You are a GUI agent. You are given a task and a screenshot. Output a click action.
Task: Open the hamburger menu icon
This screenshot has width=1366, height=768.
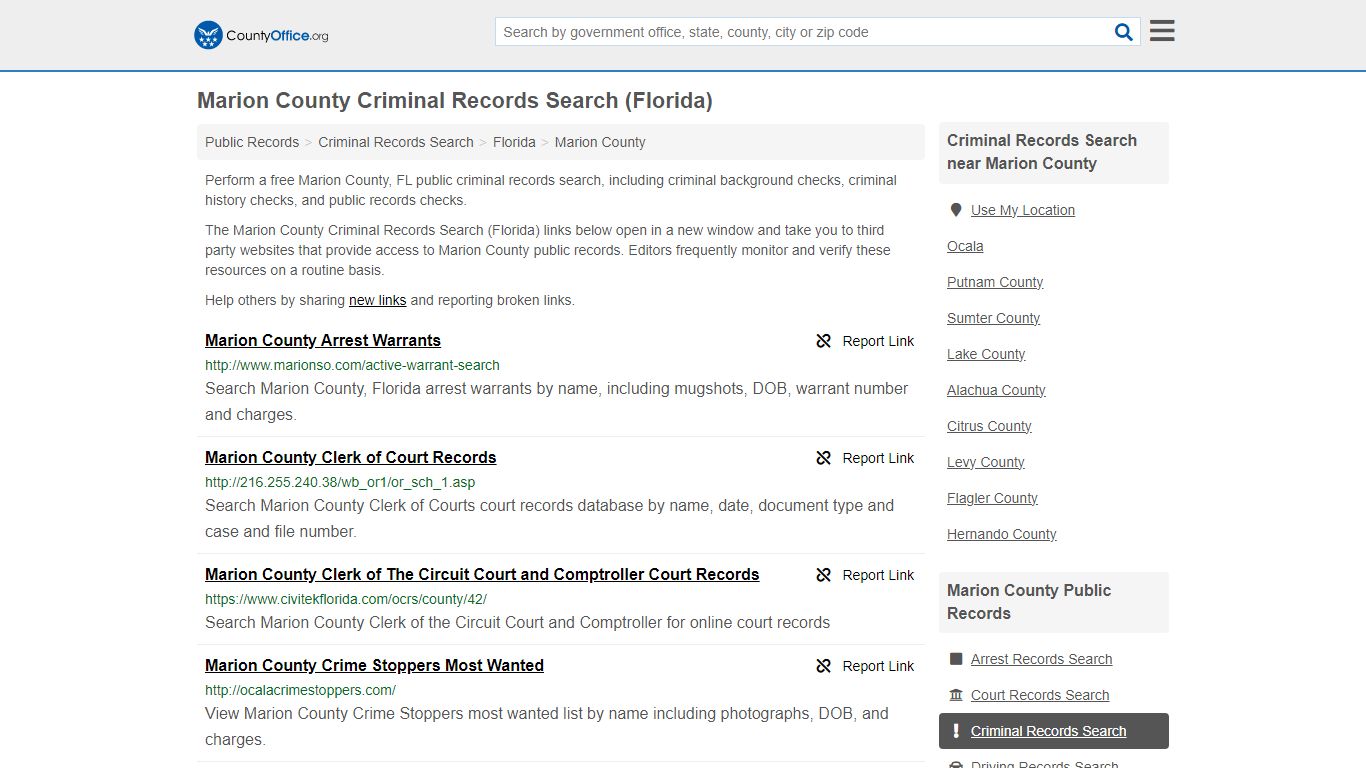pyautogui.click(x=1162, y=31)
